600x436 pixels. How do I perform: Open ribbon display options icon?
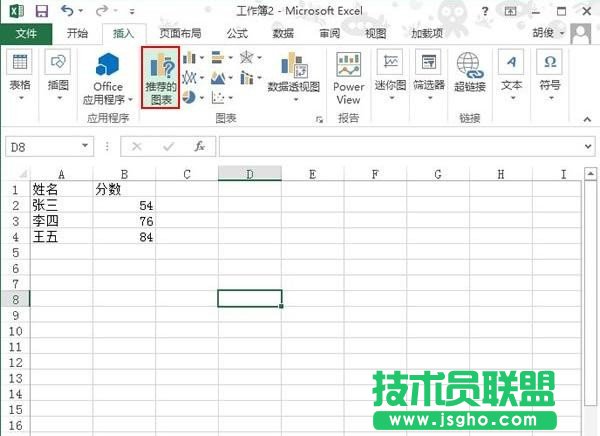pyautogui.click(x=510, y=11)
